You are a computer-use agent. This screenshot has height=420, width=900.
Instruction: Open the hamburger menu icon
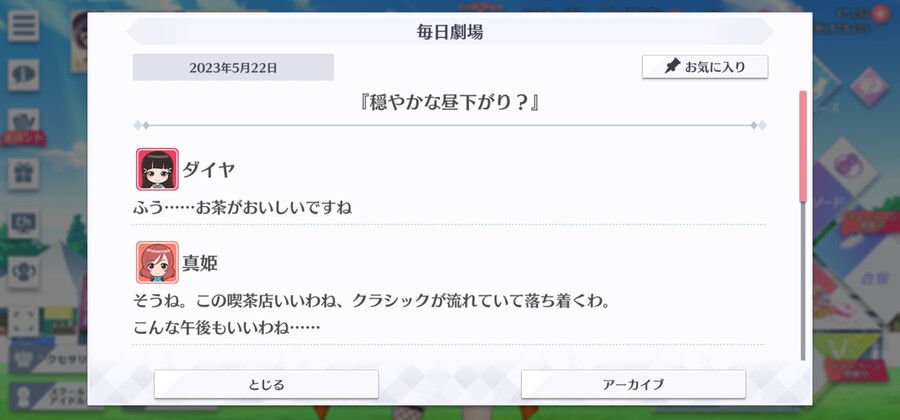[24, 26]
